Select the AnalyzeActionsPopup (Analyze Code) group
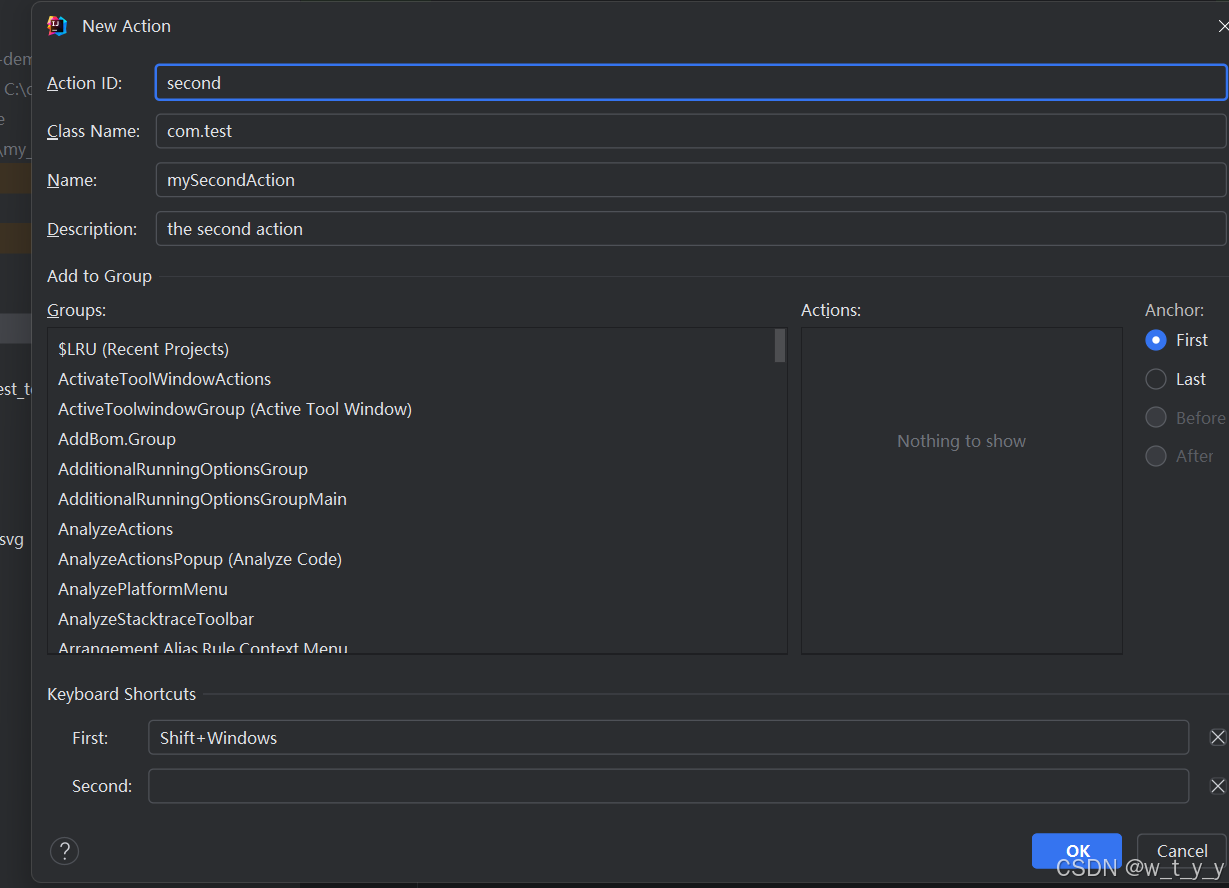1229x888 pixels. tap(199, 558)
